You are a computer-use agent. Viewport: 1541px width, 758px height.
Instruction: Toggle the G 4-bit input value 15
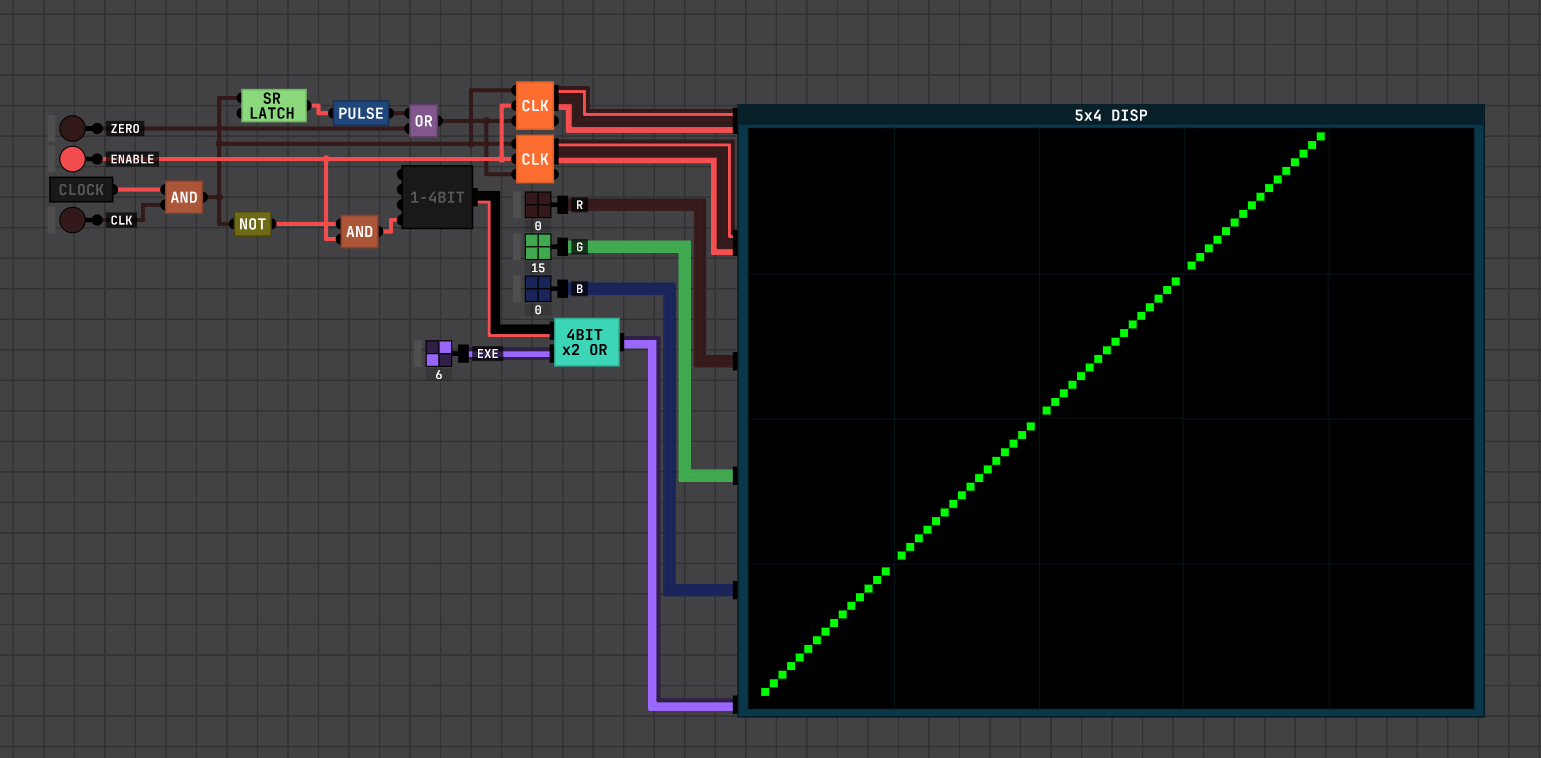pos(538,247)
